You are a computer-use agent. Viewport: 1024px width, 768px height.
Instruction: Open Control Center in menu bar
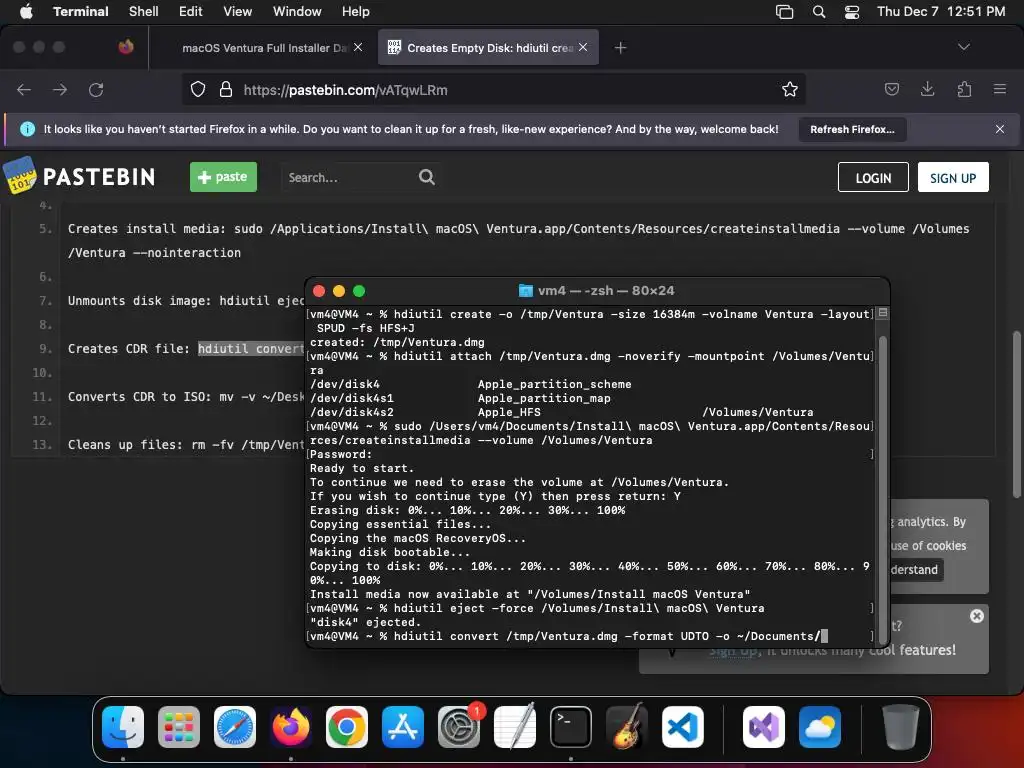tap(852, 12)
